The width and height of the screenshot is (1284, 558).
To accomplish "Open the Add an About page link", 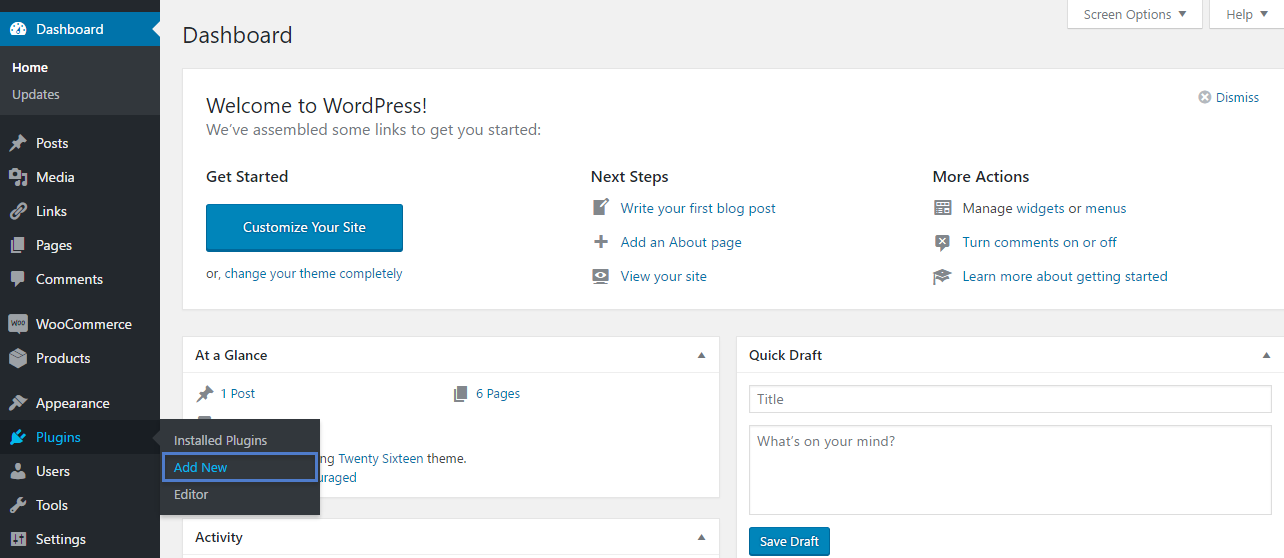I will (x=681, y=242).
